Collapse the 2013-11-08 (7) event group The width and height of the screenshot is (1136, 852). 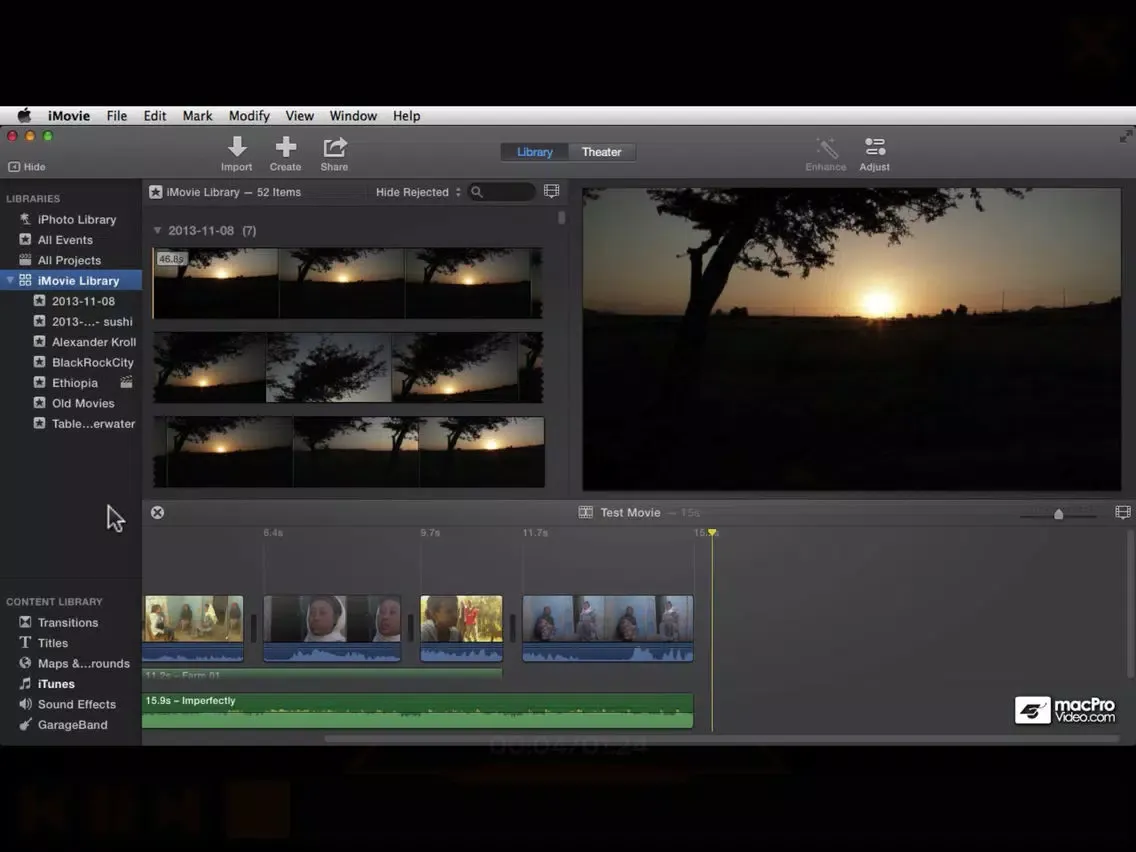click(157, 230)
